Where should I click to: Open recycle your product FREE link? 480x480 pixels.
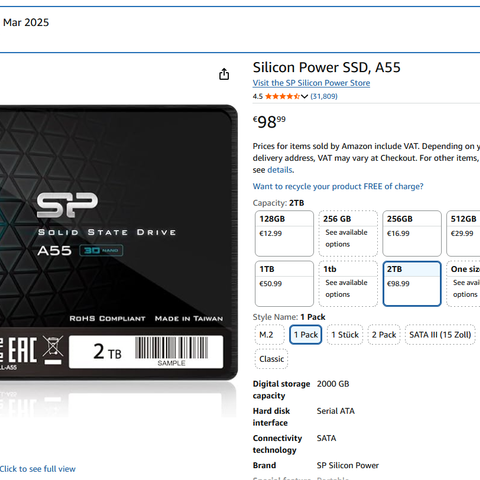[x=338, y=186]
